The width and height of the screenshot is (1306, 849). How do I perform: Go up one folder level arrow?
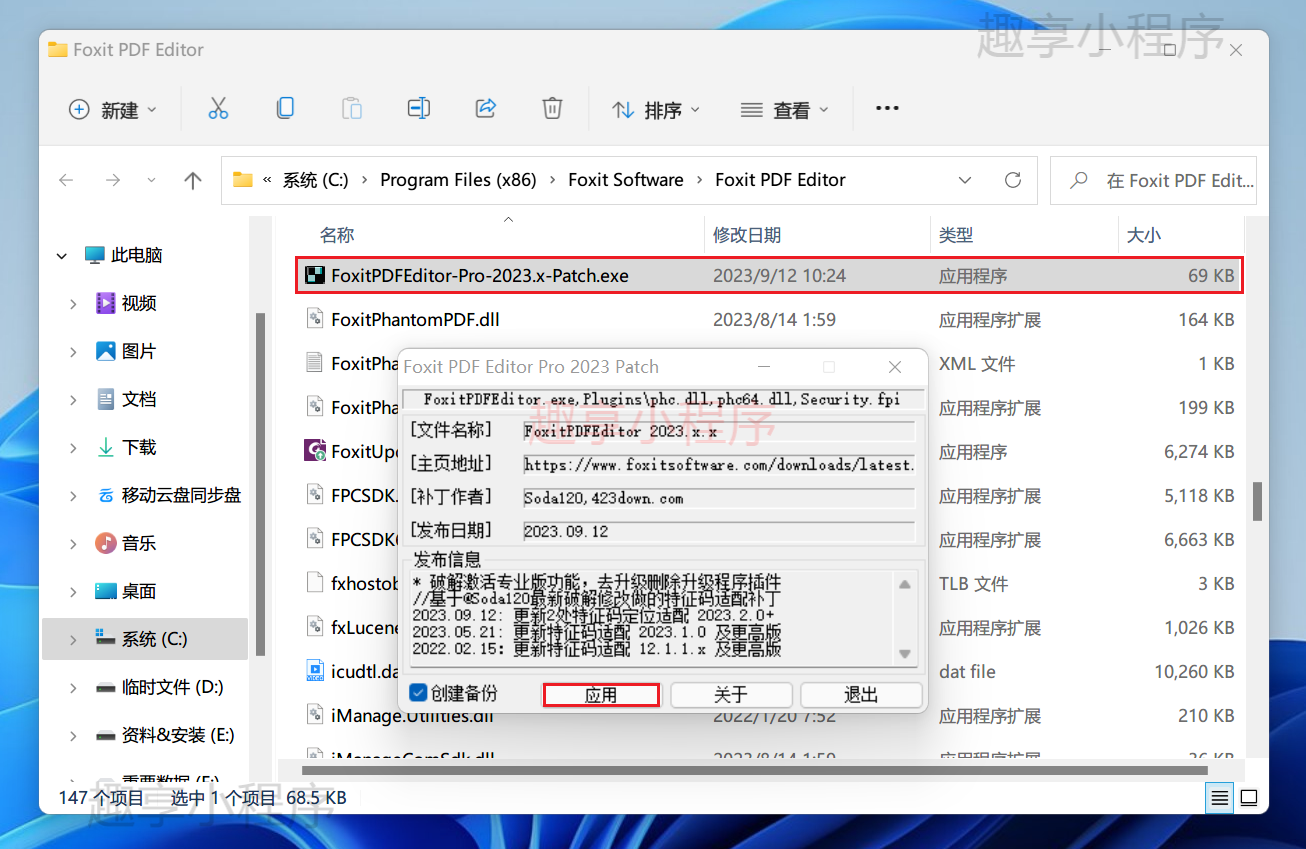tap(193, 180)
